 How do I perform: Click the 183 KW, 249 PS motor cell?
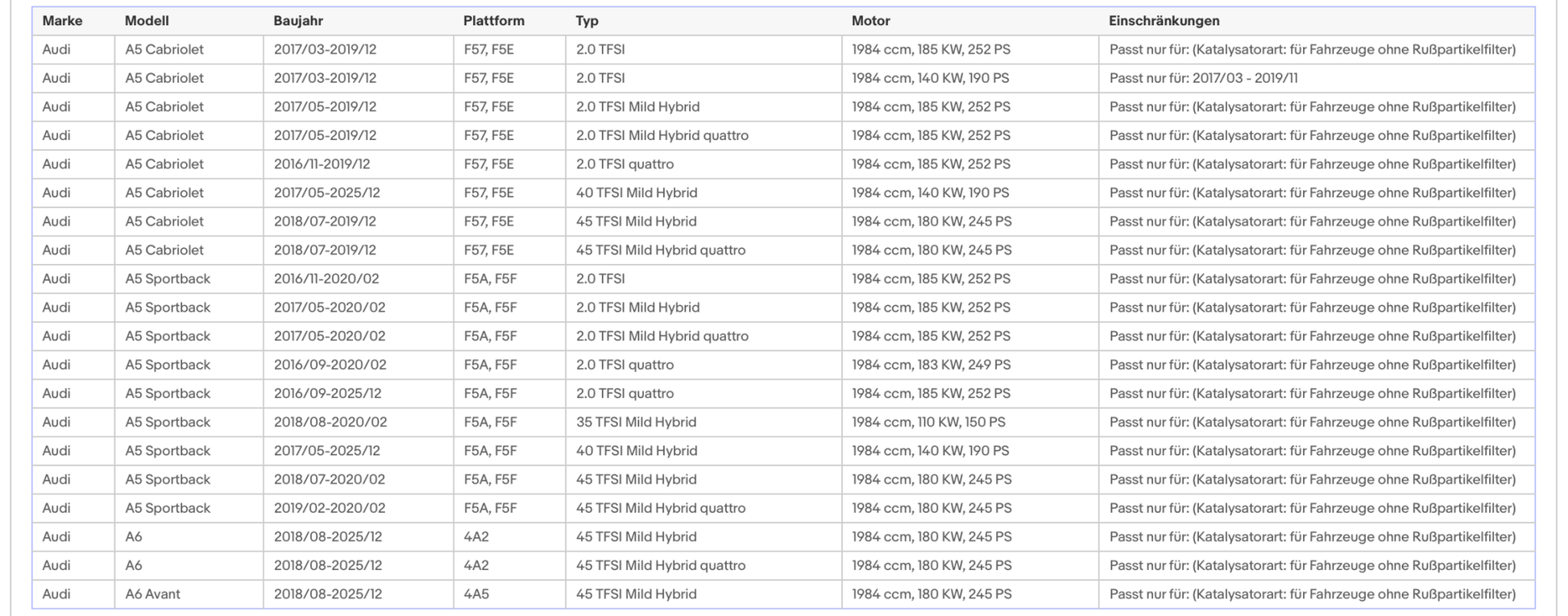pos(931,365)
